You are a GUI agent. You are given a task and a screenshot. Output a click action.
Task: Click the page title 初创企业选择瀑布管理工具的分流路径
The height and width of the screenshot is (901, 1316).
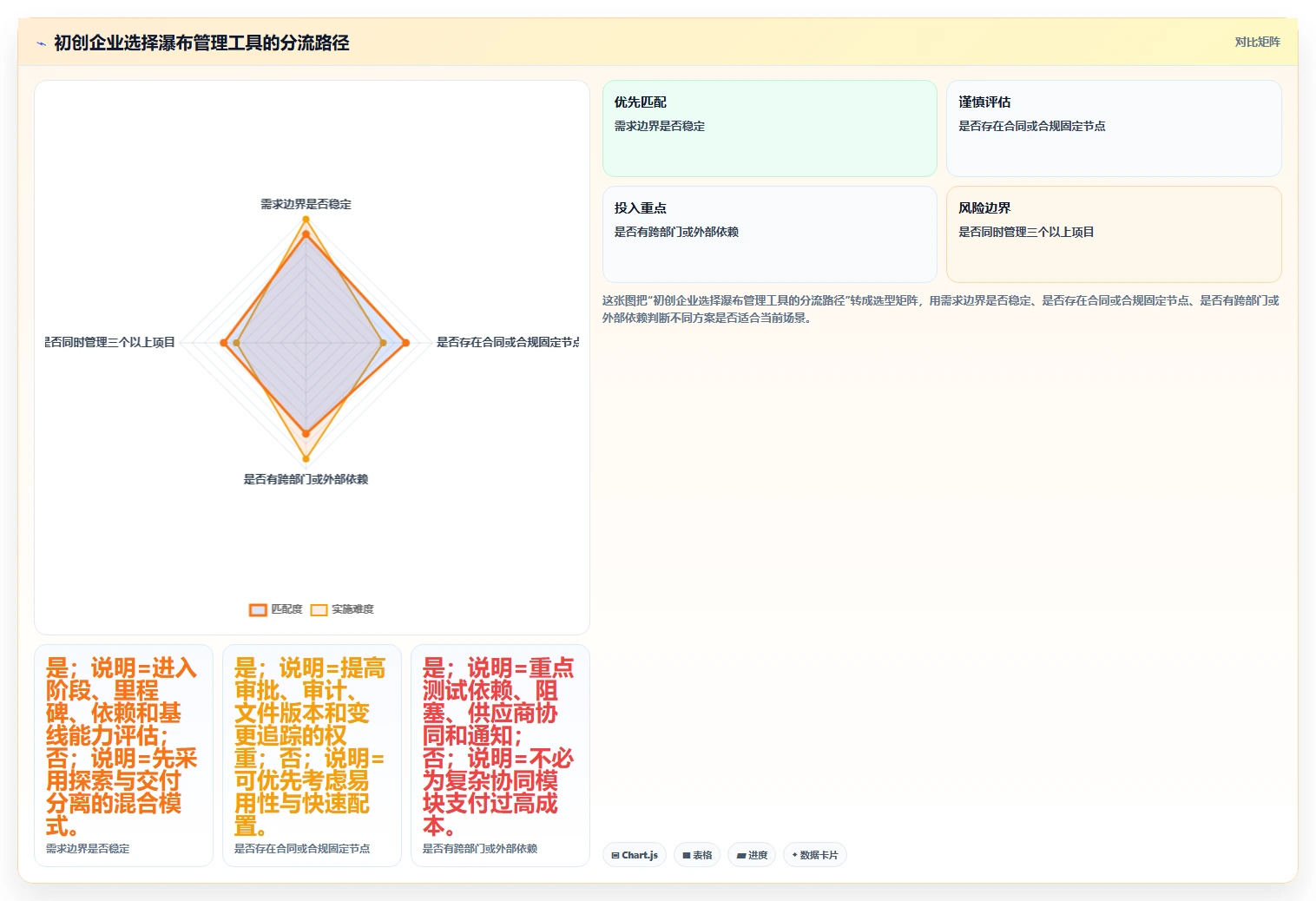201,43
